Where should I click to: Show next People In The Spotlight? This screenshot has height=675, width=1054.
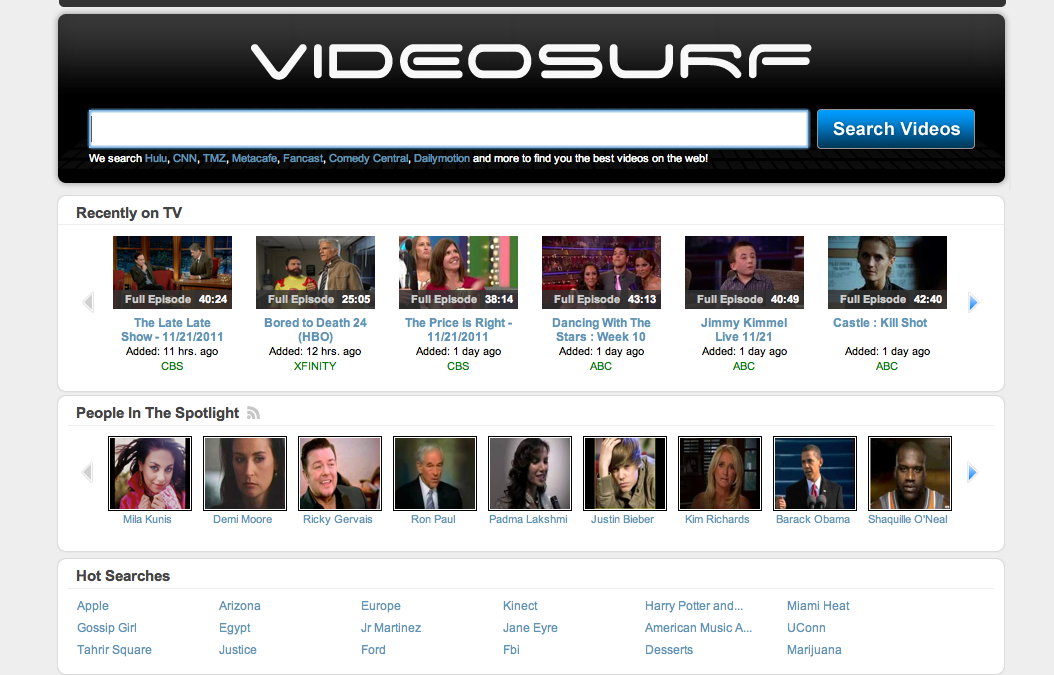coord(973,473)
